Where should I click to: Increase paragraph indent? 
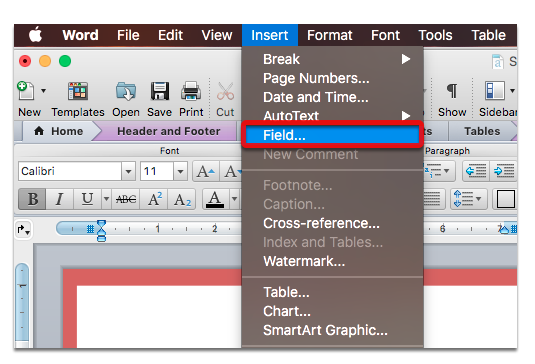(504, 171)
